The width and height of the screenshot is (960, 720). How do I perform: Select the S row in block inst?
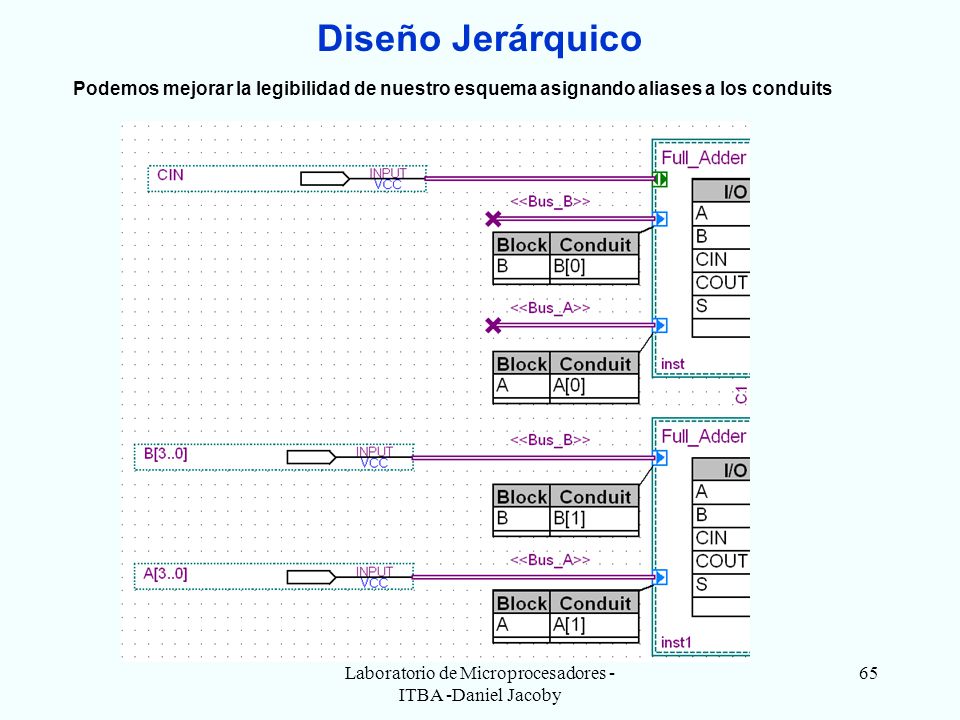pyautogui.click(x=721, y=306)
